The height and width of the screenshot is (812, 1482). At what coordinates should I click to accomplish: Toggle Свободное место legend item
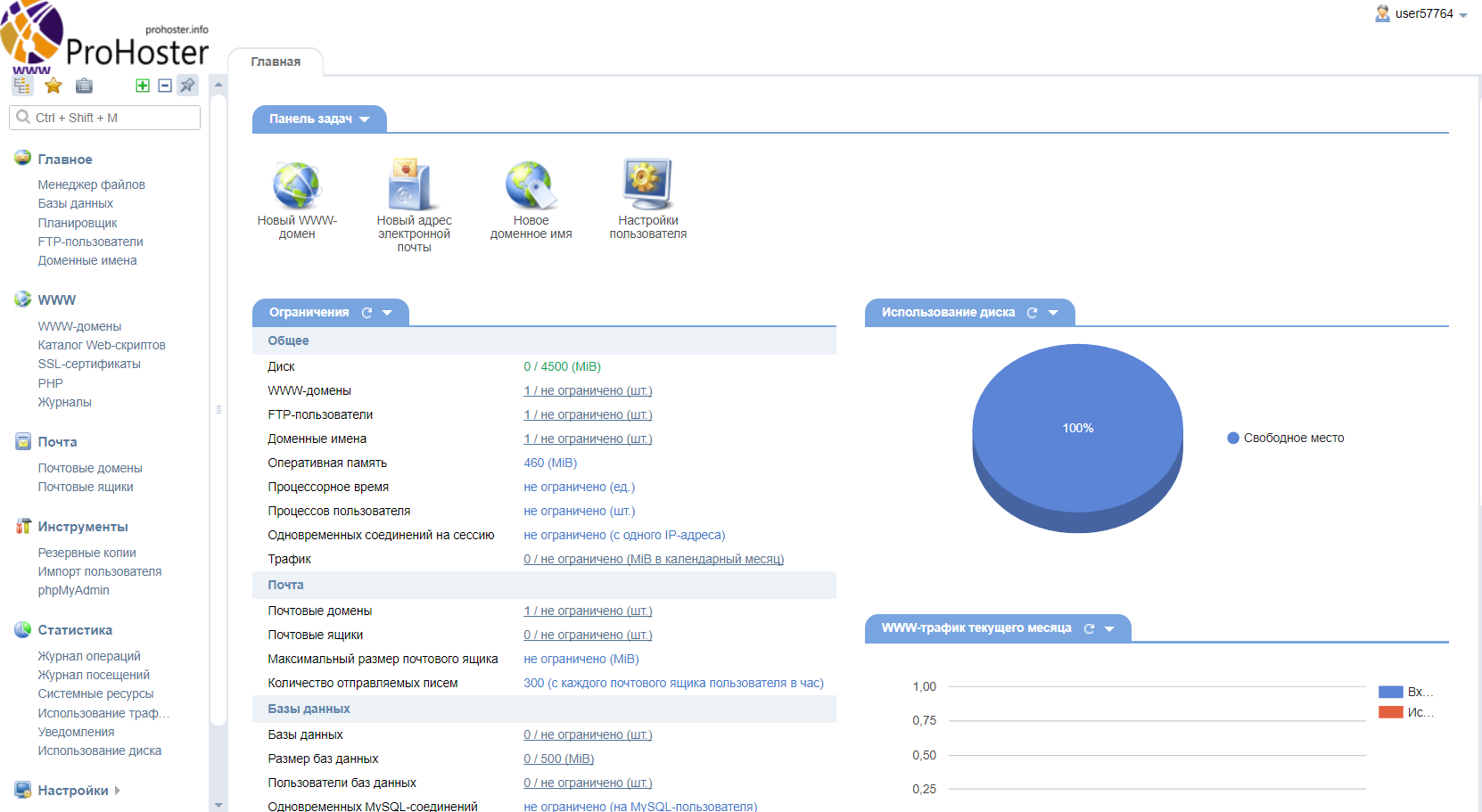[1285, 438]
